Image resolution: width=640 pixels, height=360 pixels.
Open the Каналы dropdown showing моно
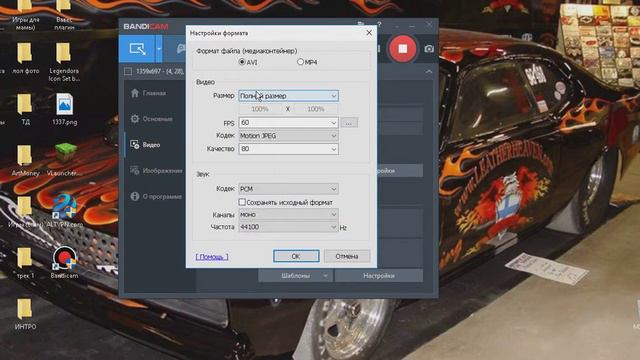coord(288,214)
